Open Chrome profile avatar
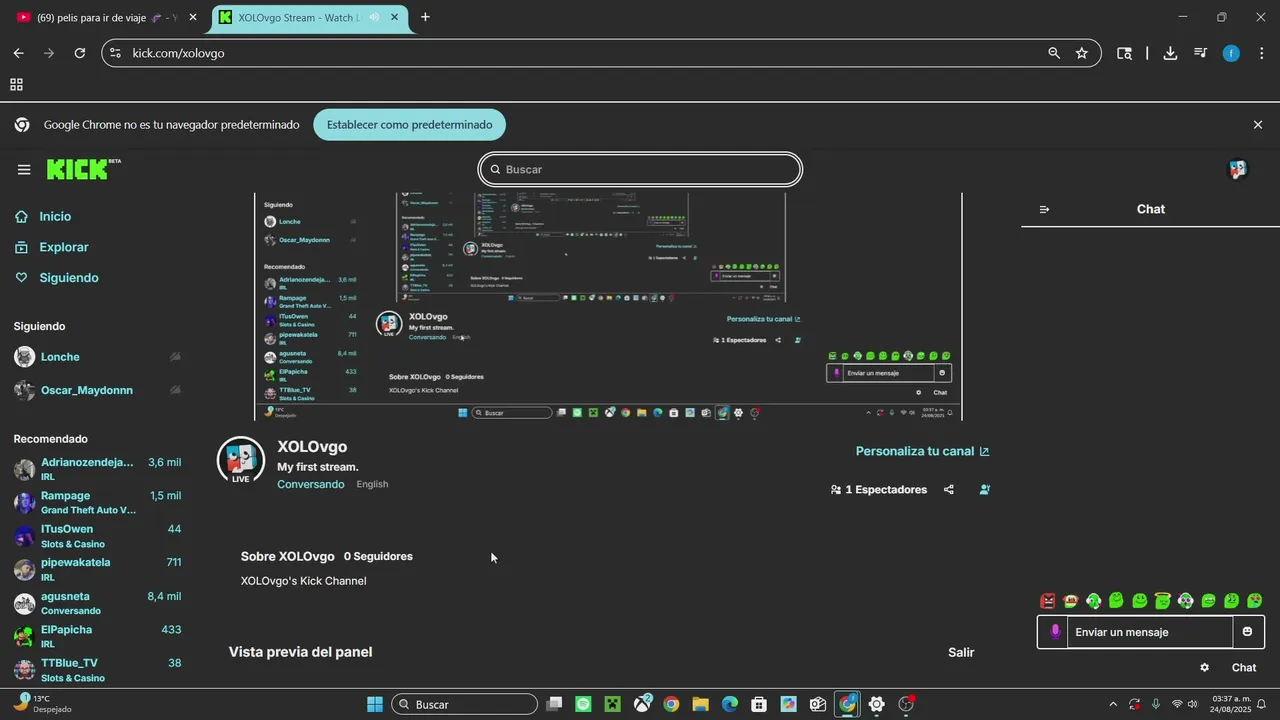 point(1231,53)
